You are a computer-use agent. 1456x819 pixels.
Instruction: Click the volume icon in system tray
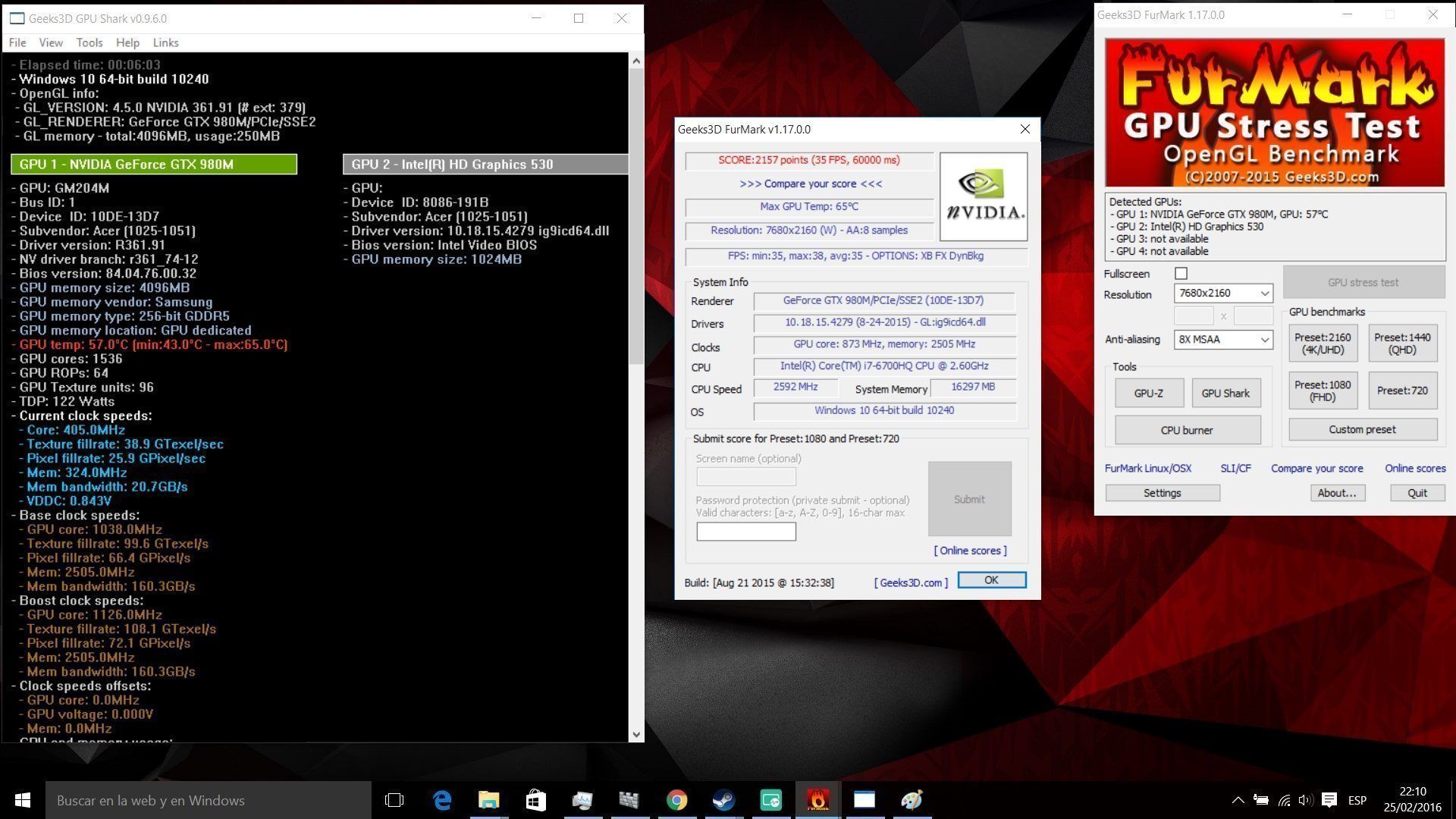pos(1305,800)
